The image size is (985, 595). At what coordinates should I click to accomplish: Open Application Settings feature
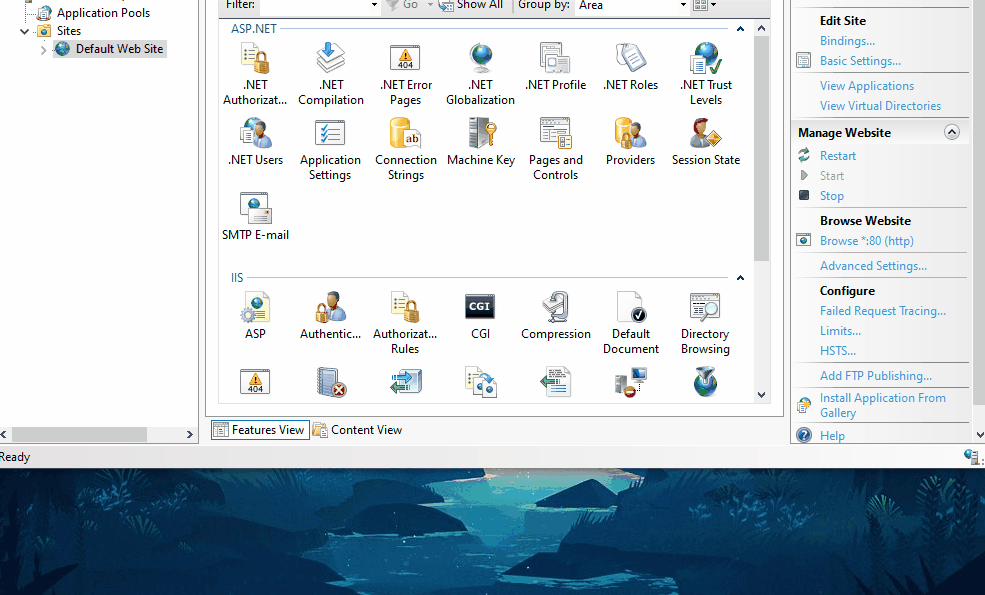330,150
